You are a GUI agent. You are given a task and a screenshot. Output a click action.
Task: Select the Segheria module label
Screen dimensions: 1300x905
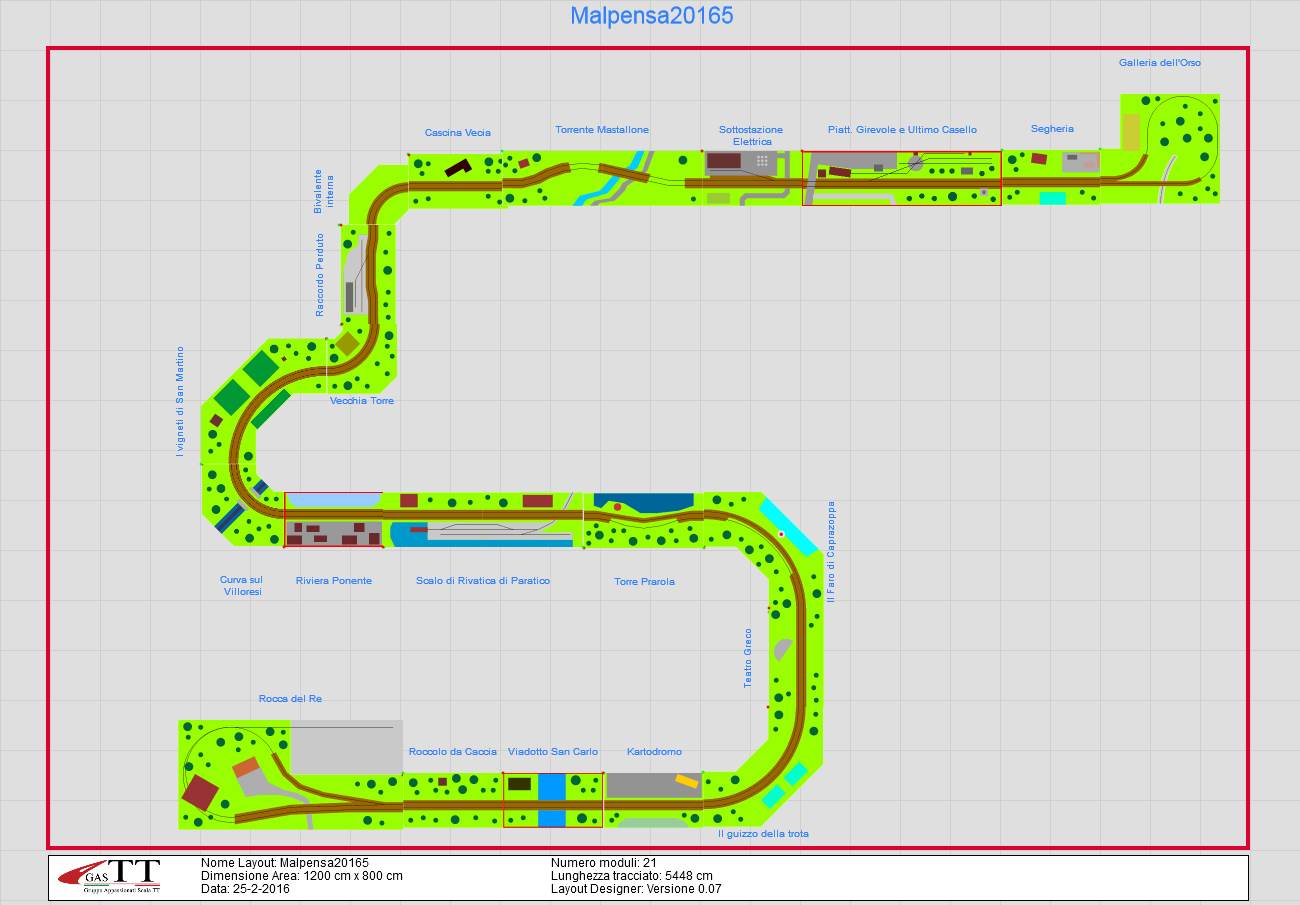tap(1052, 129)
